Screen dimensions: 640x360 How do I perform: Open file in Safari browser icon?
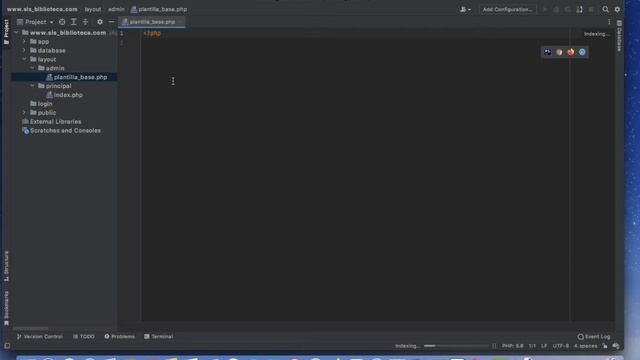click(582, 52)
